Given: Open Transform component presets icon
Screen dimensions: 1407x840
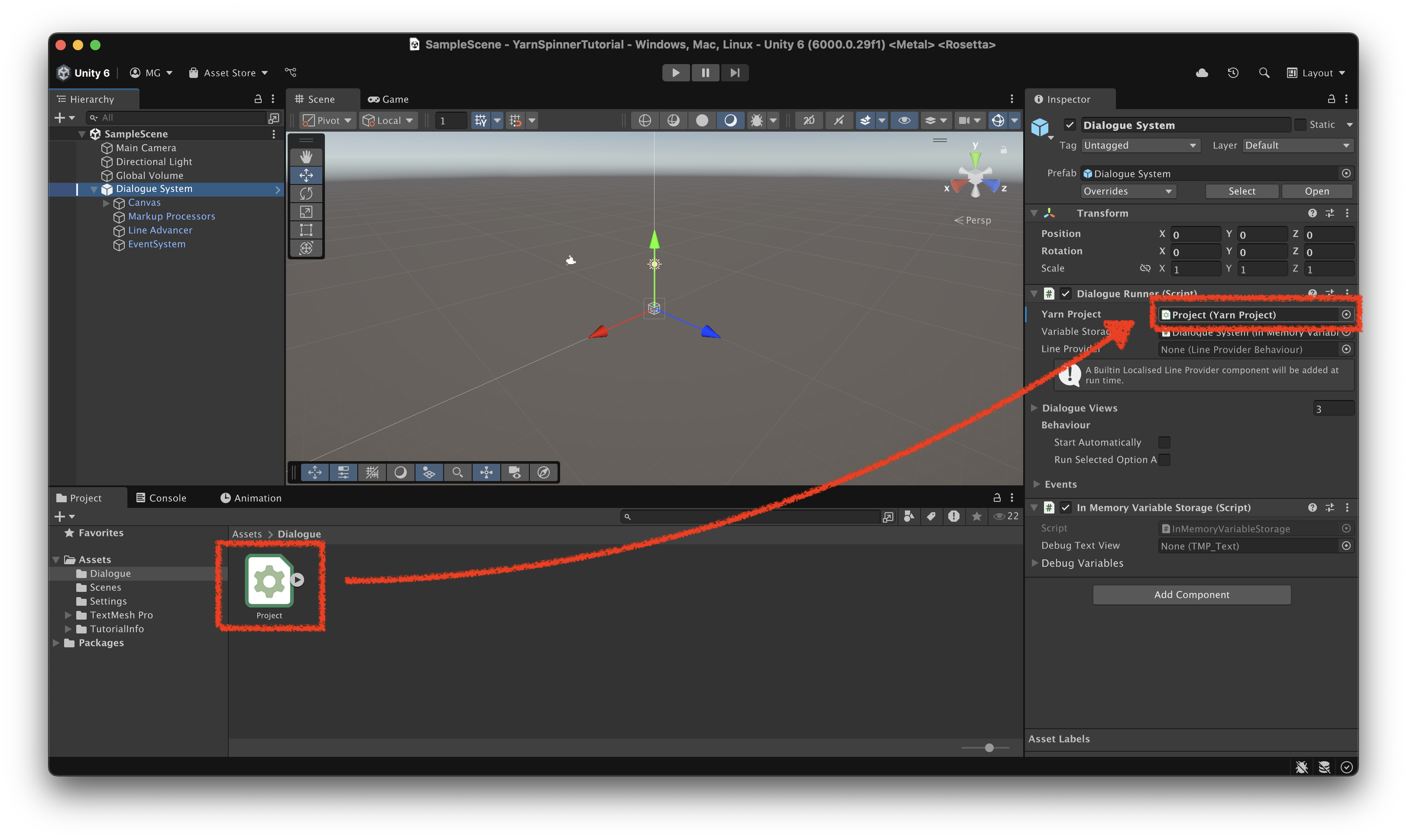Looking at the screenshot, I should (1330, 213).
